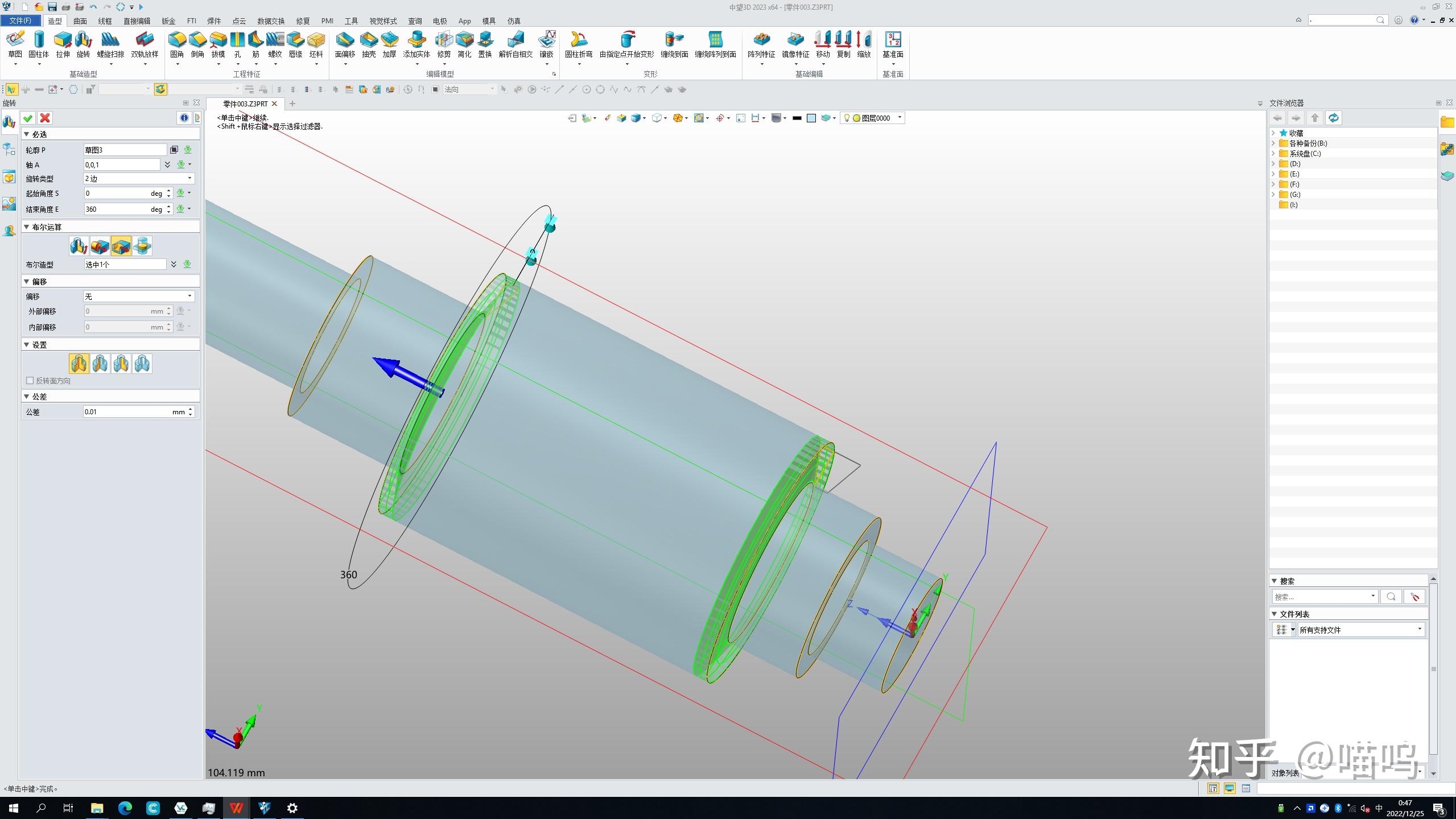Screen dimensions: 1456x819
Task: Open the 基准面 datum plane tool
Action: [893, 44]
